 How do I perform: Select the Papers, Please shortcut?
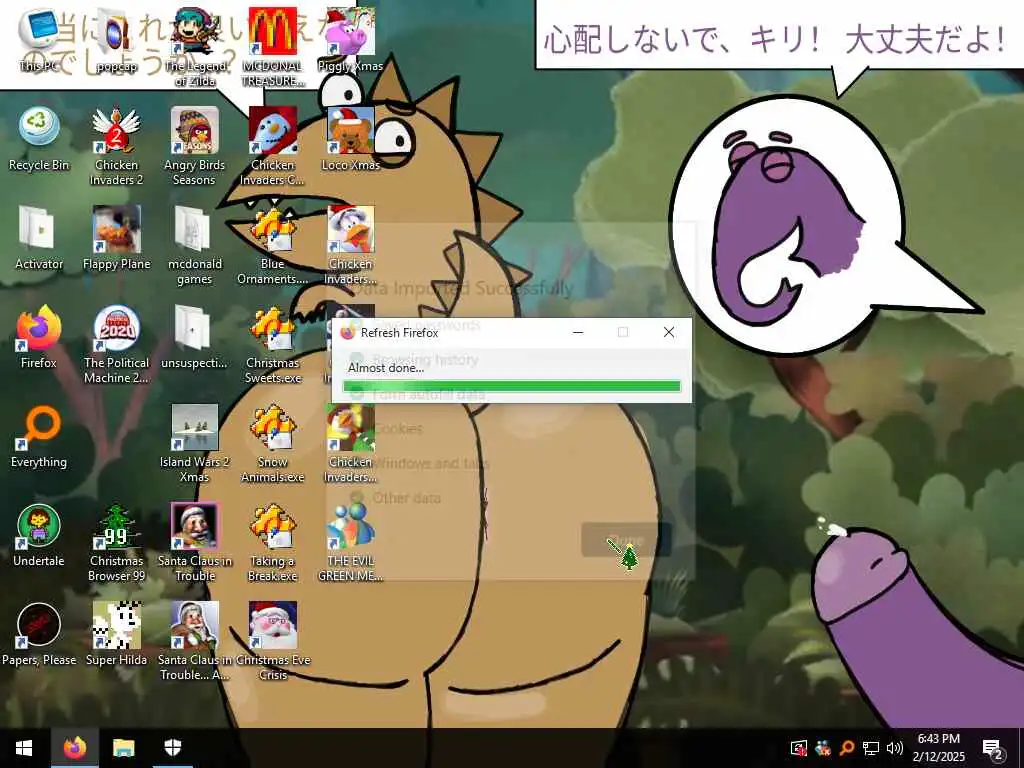(x=39, y=634)
